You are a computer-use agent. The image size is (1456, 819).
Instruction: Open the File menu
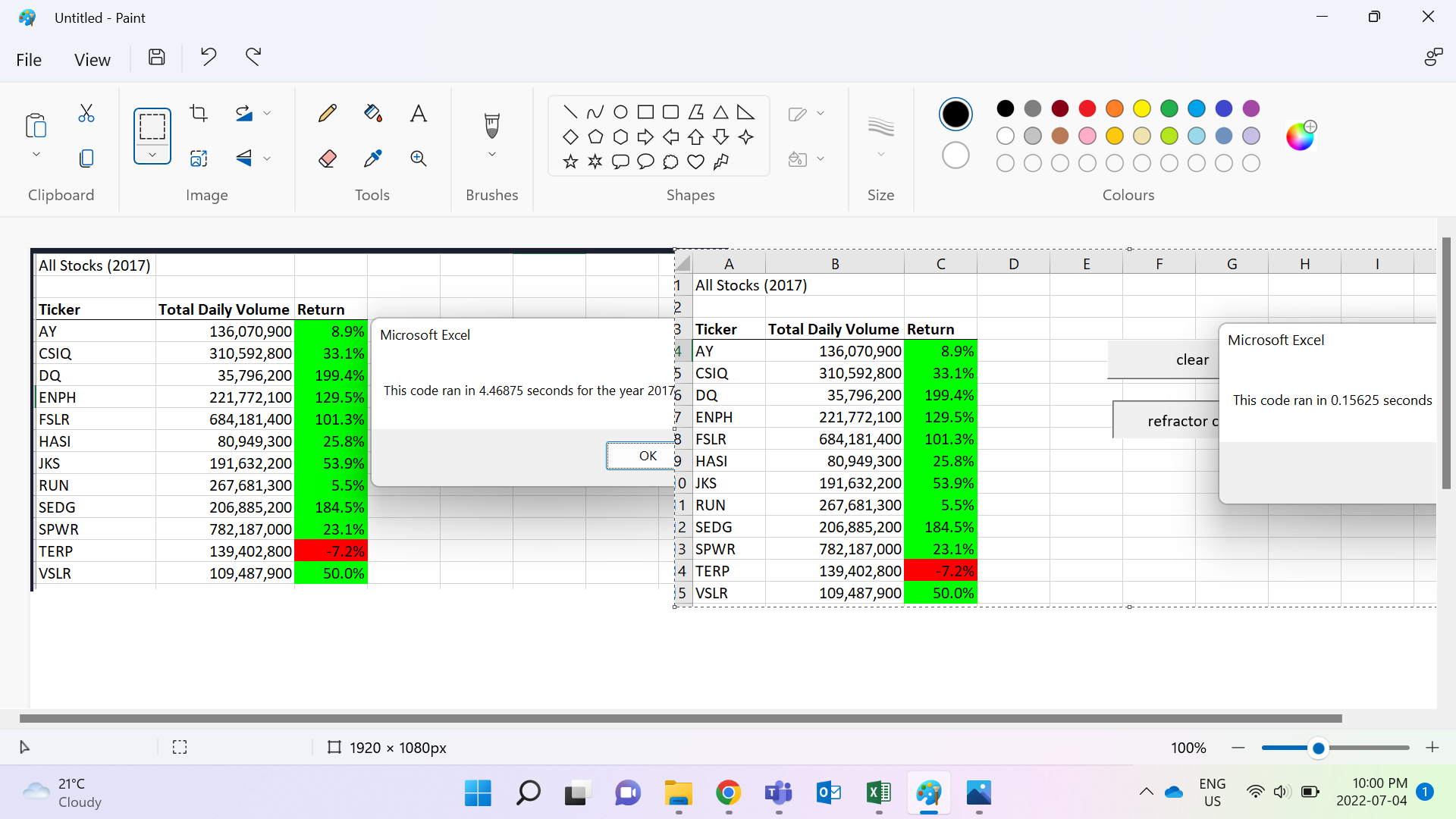[x=28, y=59]
